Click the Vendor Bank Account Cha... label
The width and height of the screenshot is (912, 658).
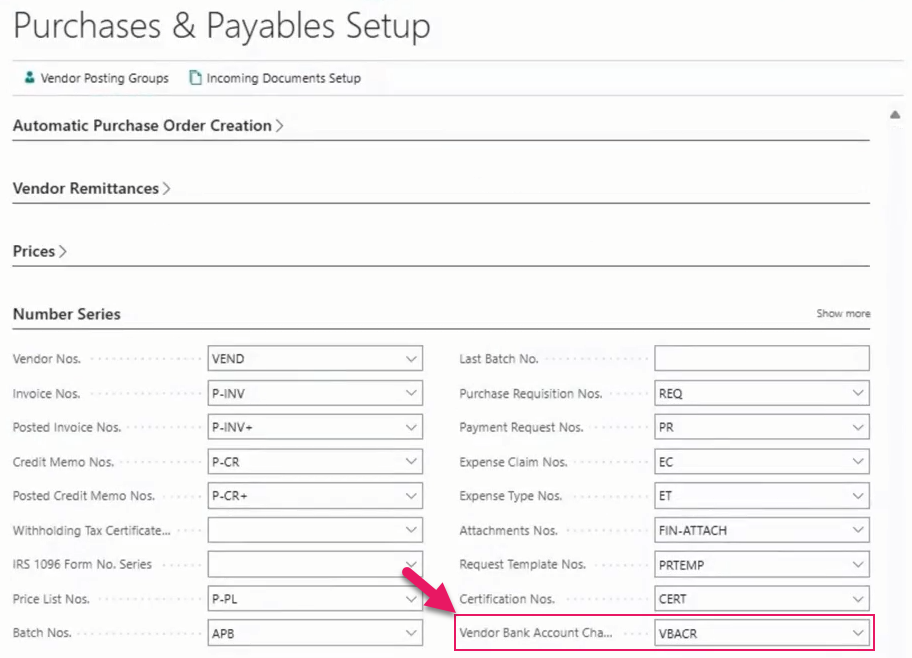536,633
